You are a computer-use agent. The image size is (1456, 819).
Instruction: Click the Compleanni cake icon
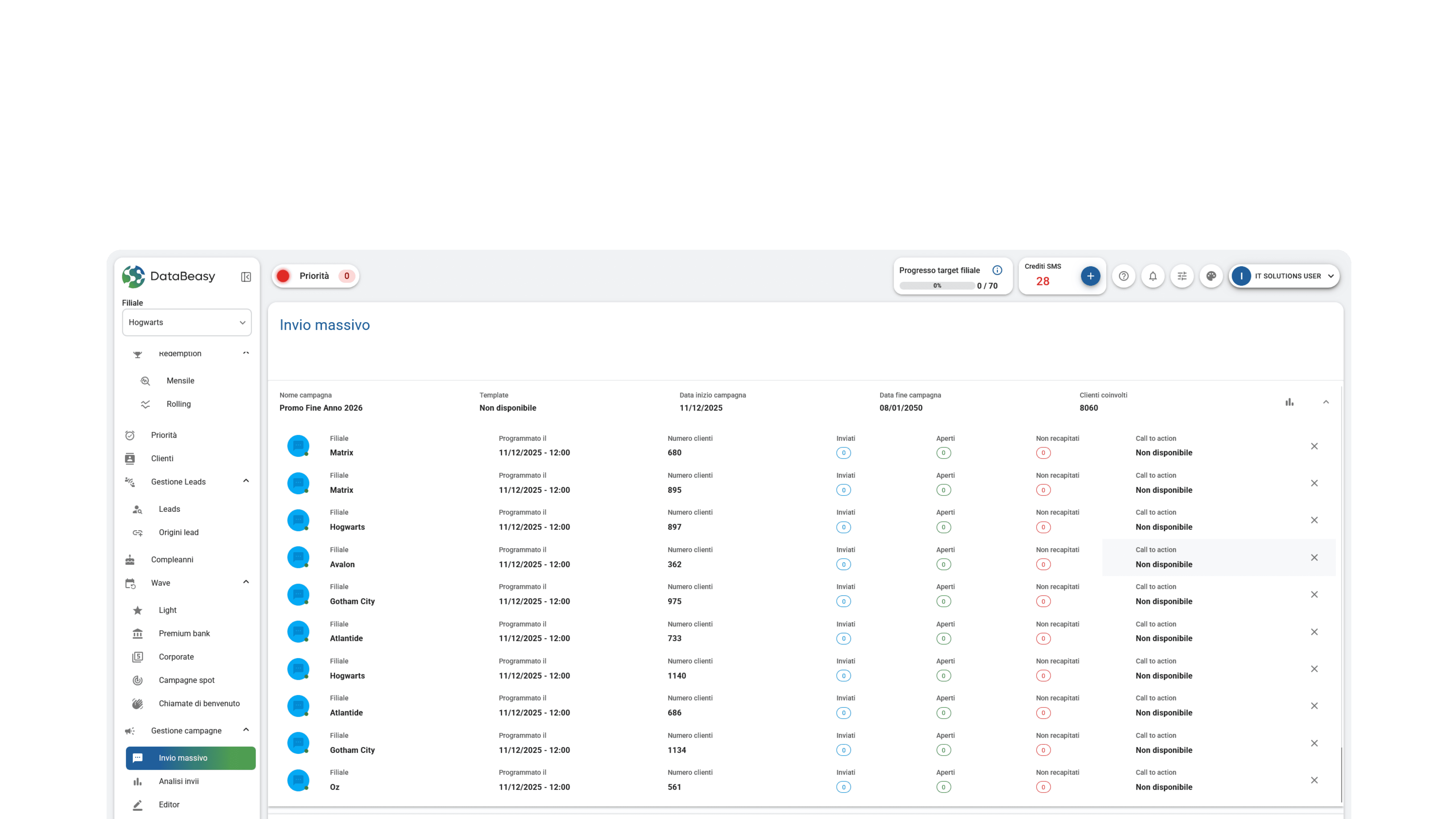click(130, 559)
